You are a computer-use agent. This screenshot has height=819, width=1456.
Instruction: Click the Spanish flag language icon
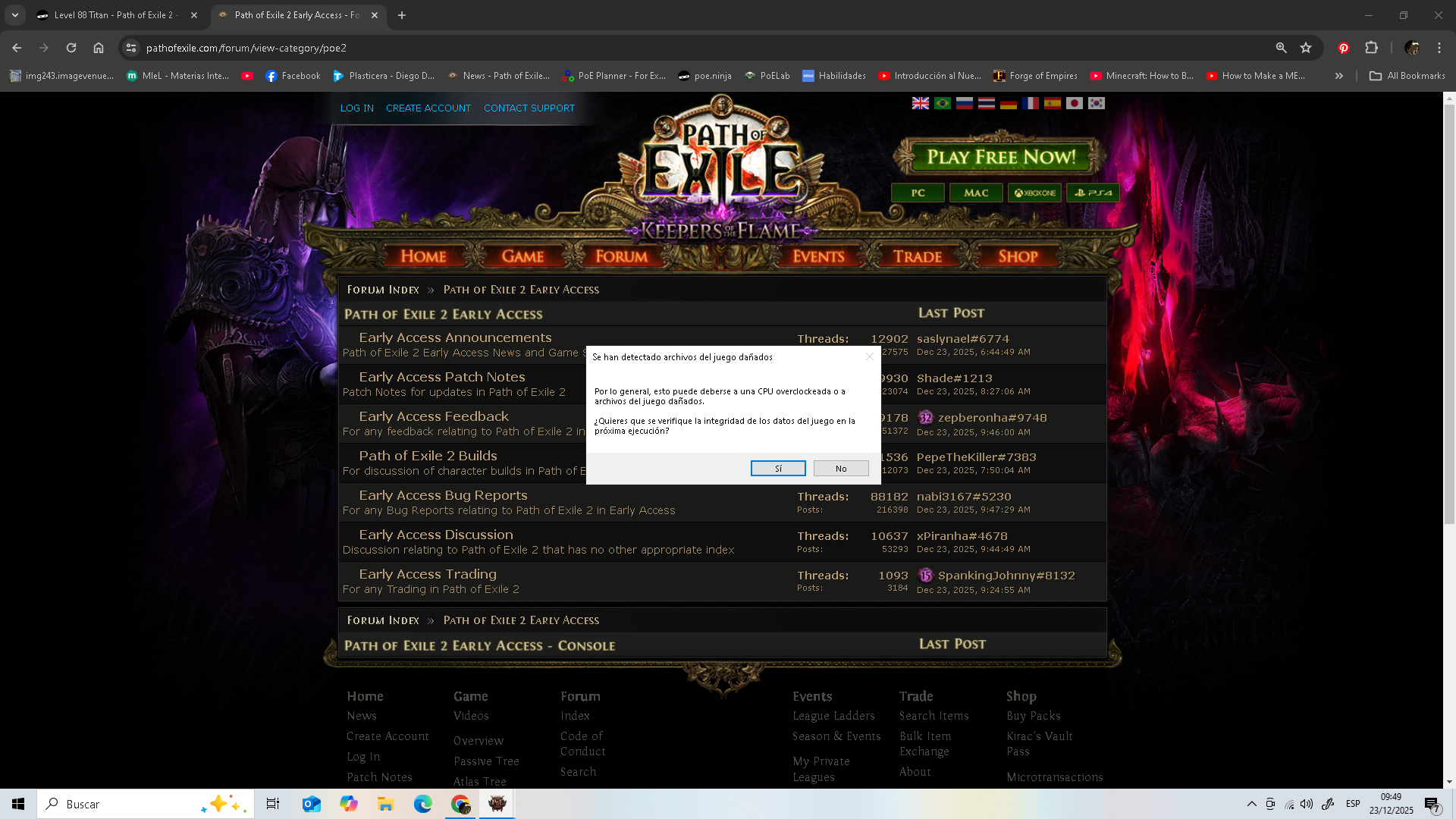[x=1052, y=103]
